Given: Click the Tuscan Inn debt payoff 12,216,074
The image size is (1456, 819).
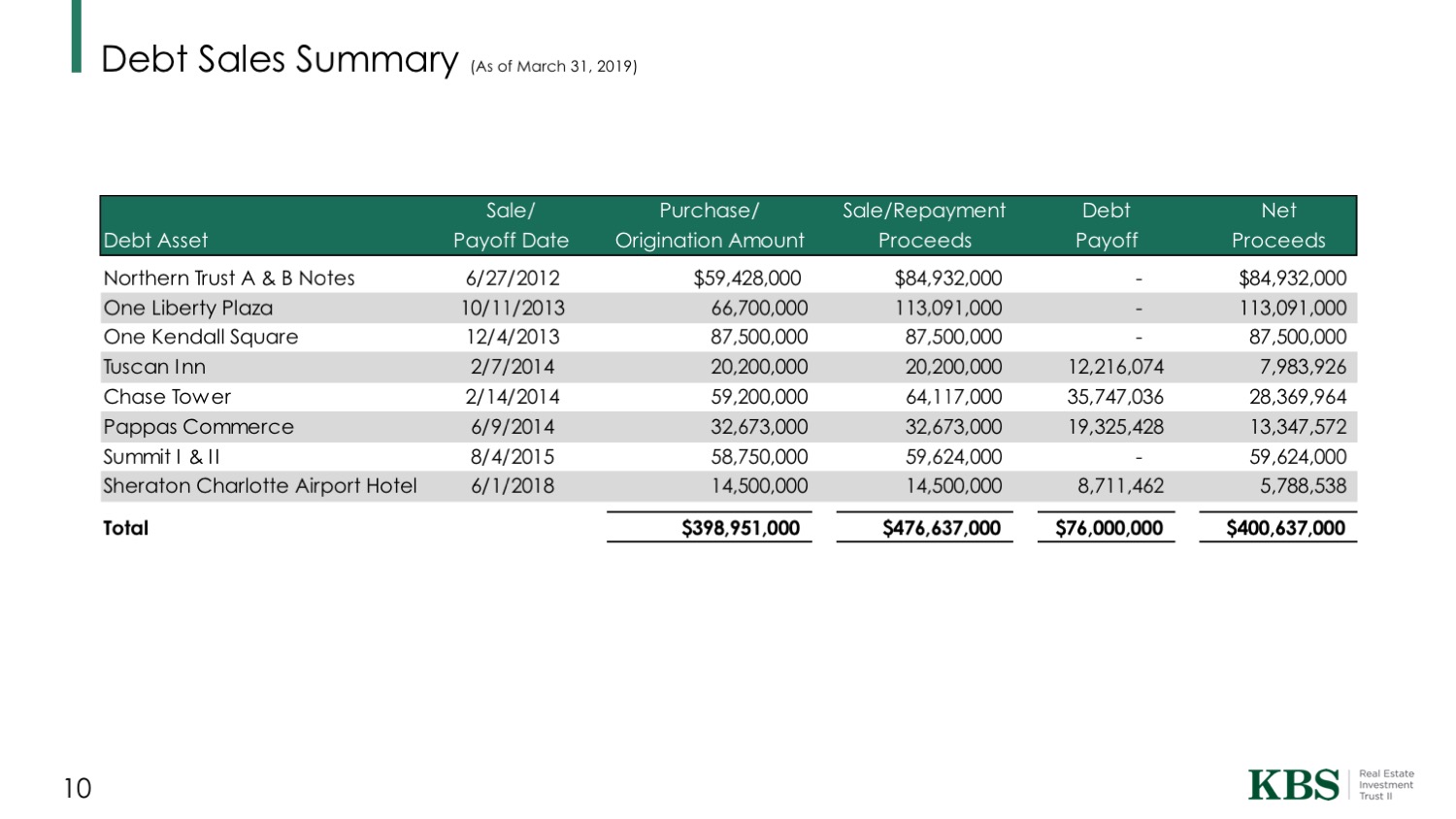Looking at the screenshot, I should (1115, 367).
